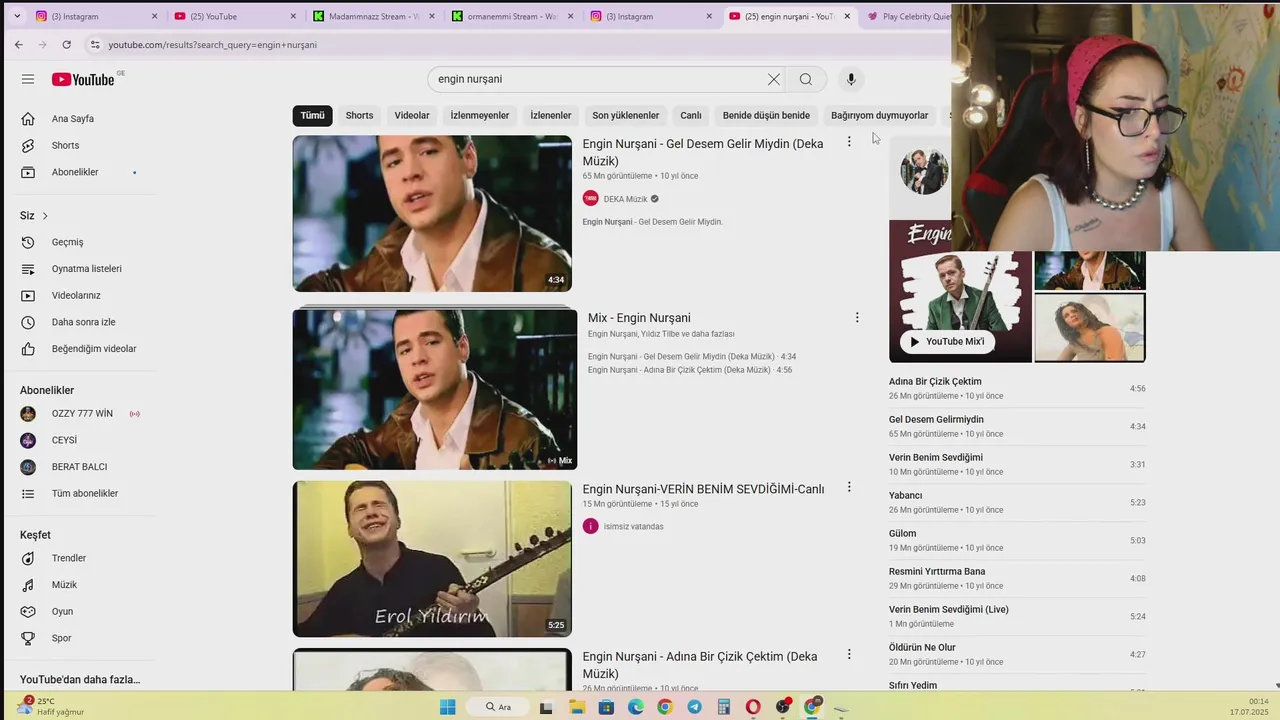
Task: Open Calculator from taskbar
Action: [x=723, y=707]
